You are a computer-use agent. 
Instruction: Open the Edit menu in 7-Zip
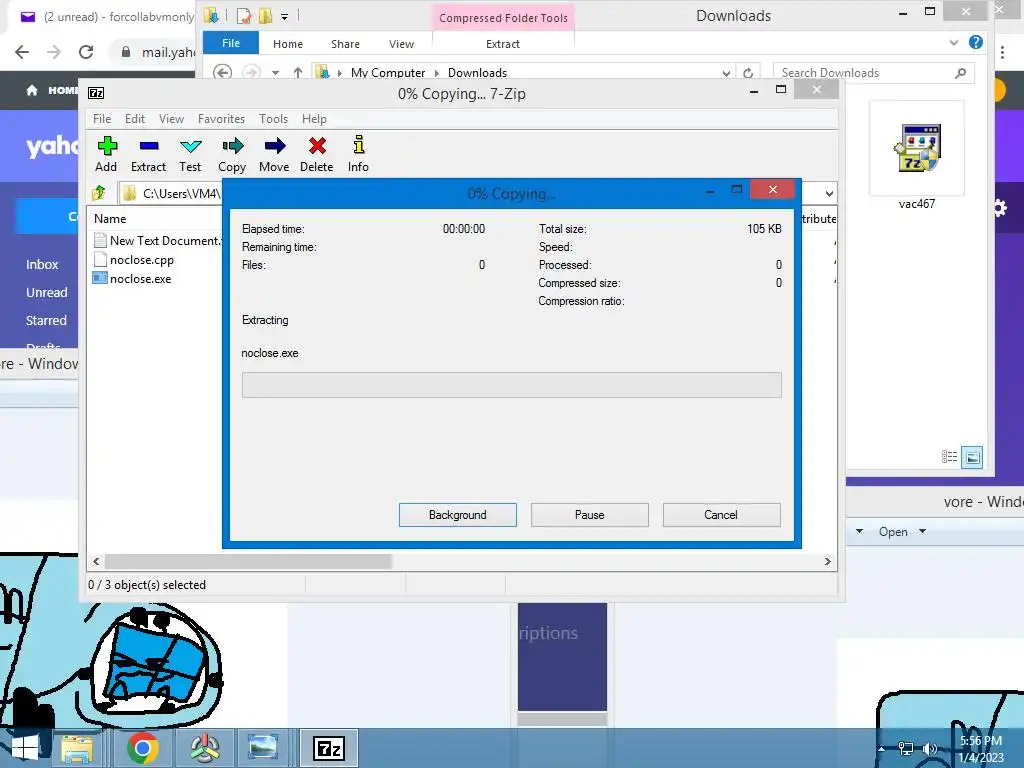[135, 119]
